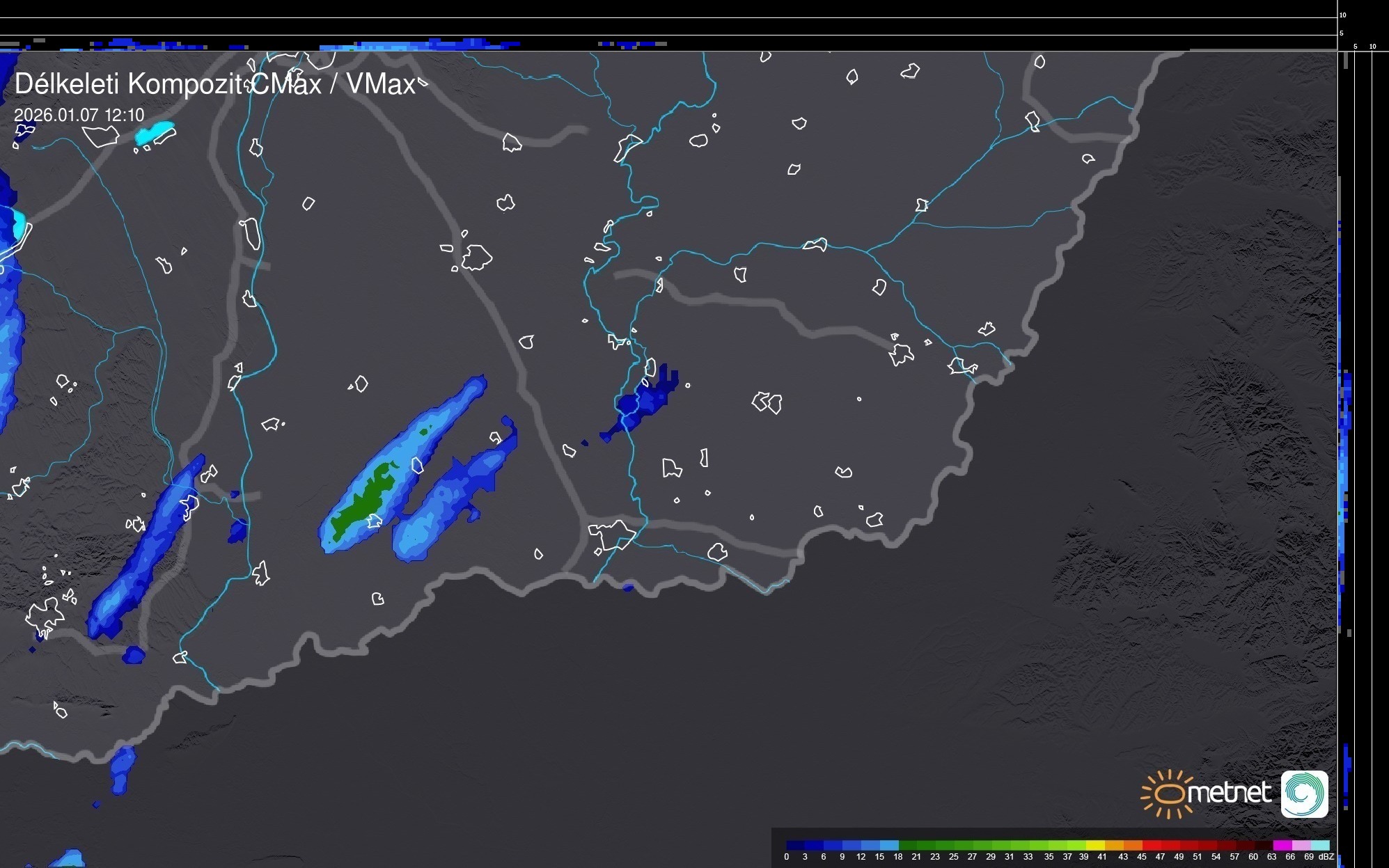Image resolution: width=1389 pixels, height=868 pixels.
Task: Select the first dark green 18 dBZ swatch
Action: point(908,845)
